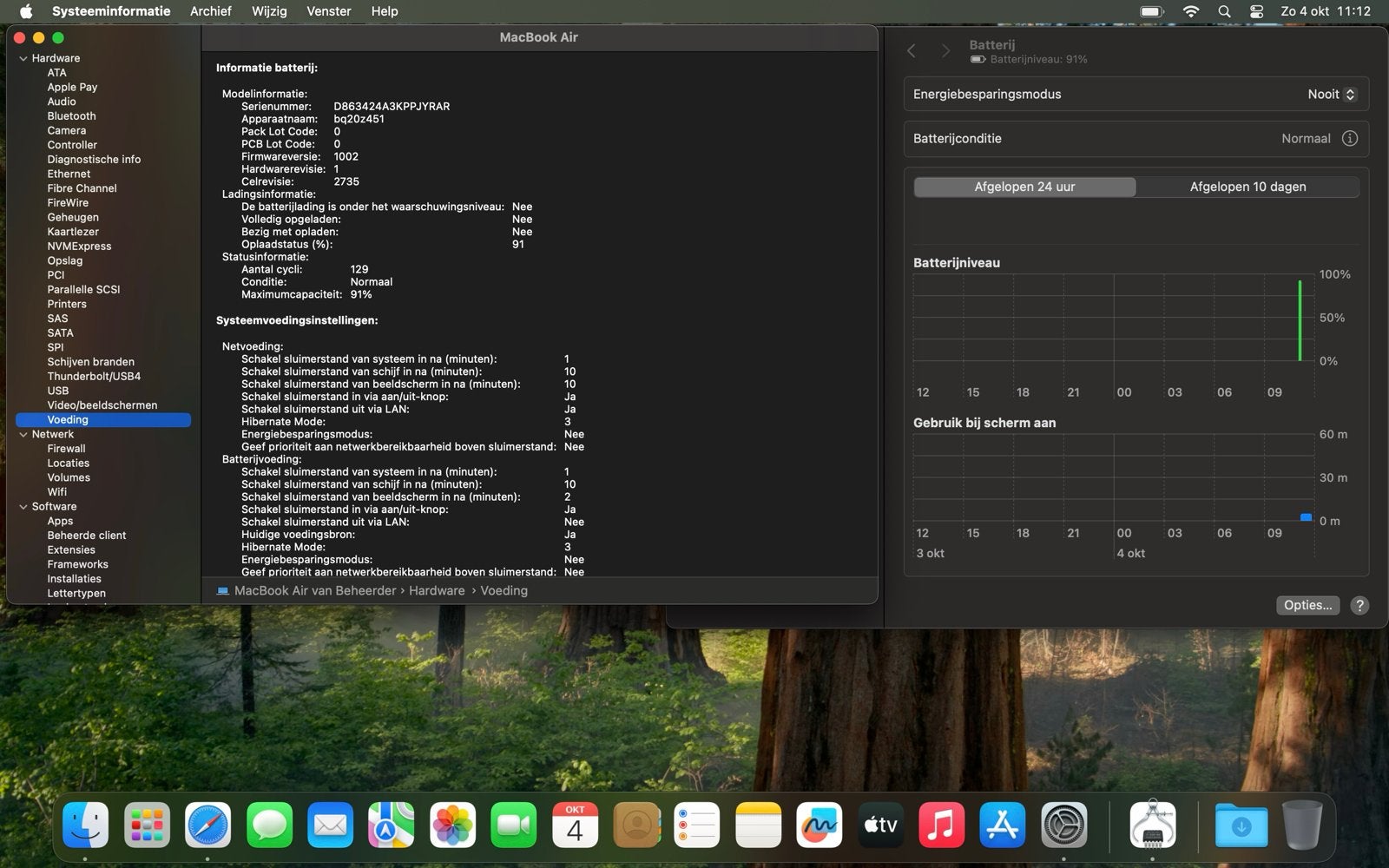1389x868 pixels.
Task: Open App Store from the Dock
Action: tap(1003, 825)
